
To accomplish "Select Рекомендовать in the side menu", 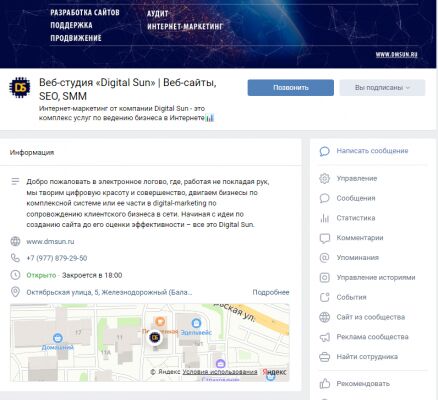I will pos(363,384).
